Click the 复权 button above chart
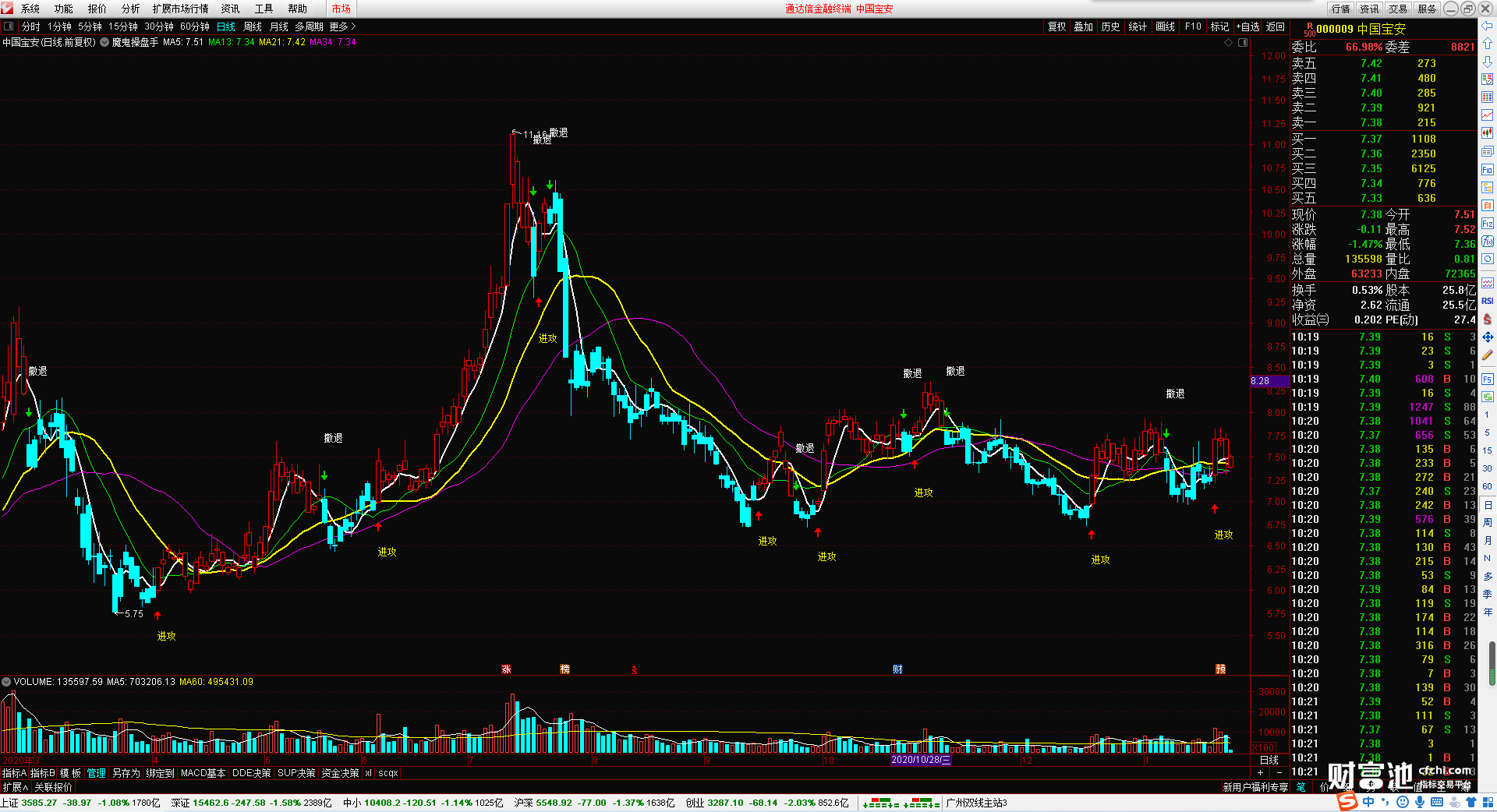 tap(1056, 26)
